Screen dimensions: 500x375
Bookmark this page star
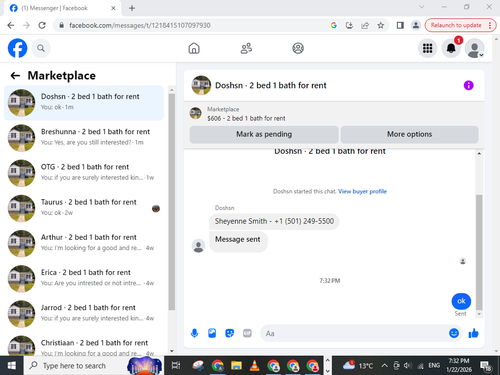point(381,25)
